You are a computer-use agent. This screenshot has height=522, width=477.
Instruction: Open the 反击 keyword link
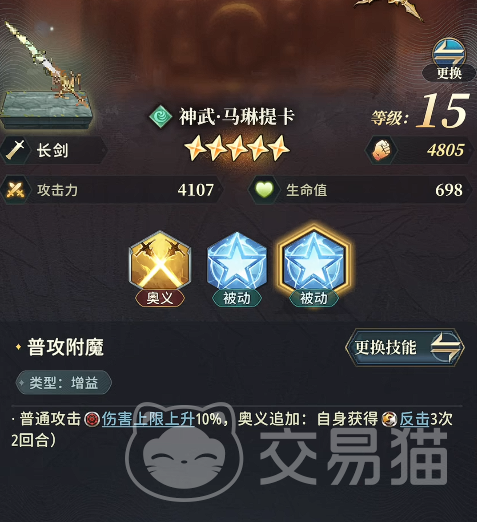pyautogui.click(x=414, y=419)
